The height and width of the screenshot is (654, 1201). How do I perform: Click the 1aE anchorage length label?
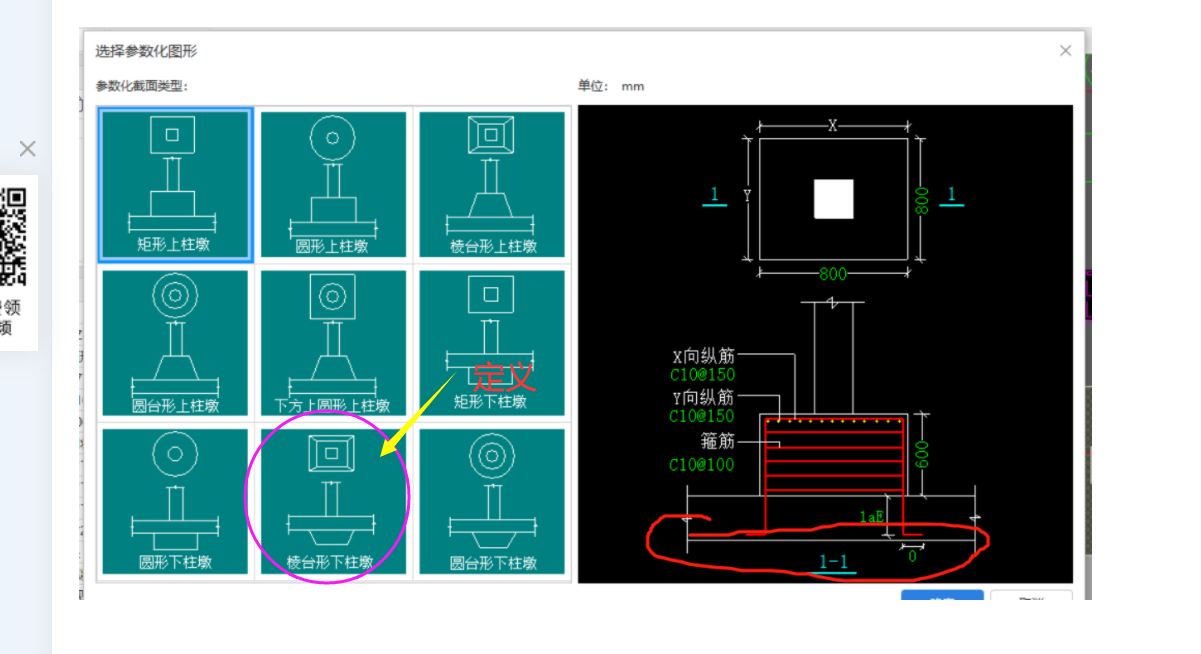pos(871,517)
